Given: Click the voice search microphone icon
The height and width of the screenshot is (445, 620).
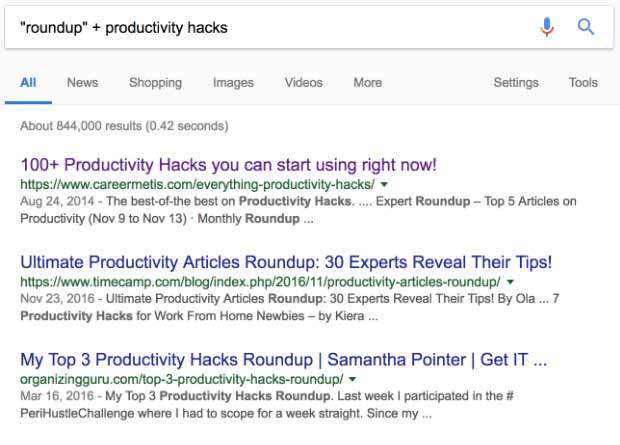Looking at the screenshot, I should coord(547,27).
